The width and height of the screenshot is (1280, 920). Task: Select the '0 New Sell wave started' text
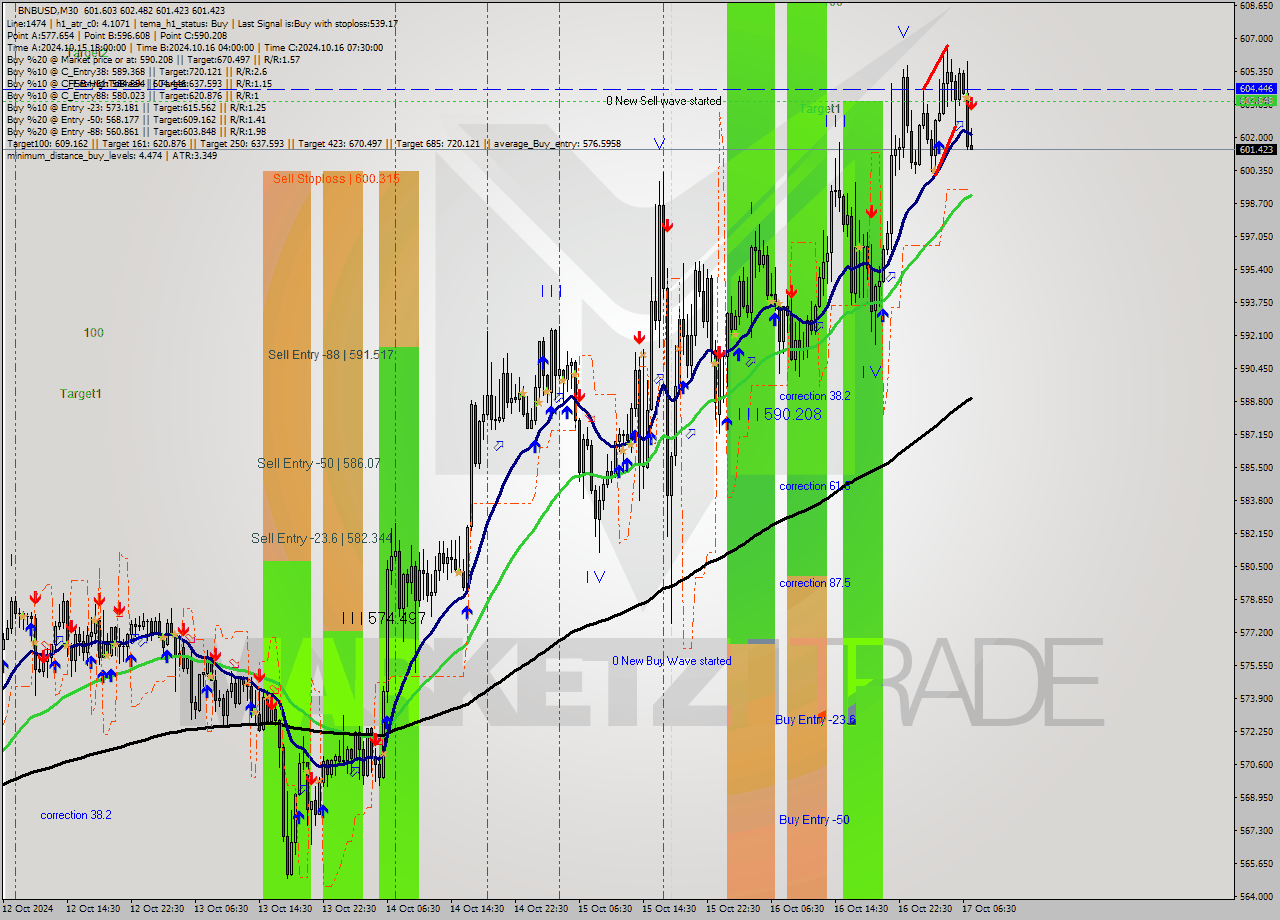click(x=663, y=101)
